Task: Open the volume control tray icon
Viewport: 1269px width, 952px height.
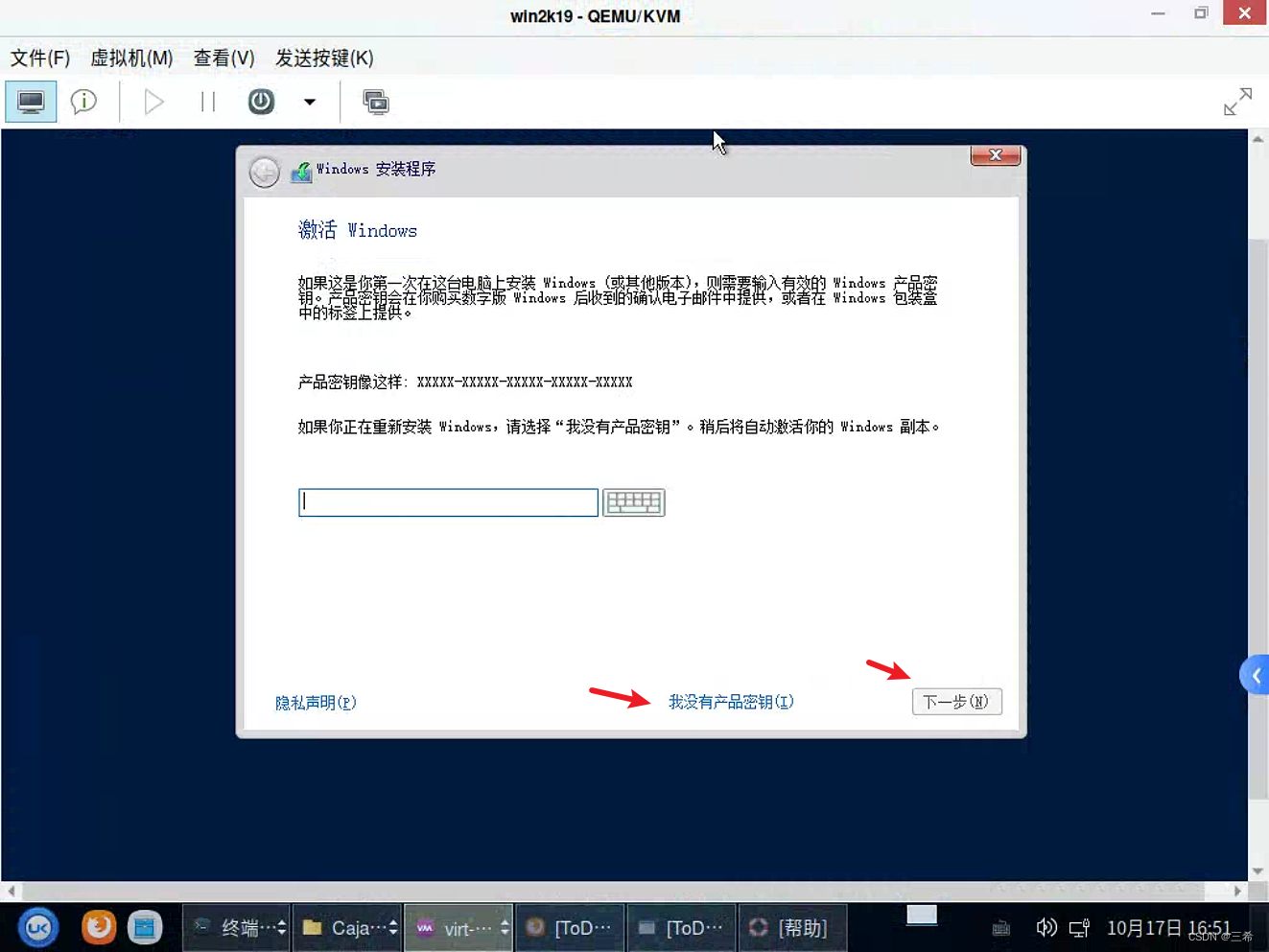Action: coord(1046,927)
